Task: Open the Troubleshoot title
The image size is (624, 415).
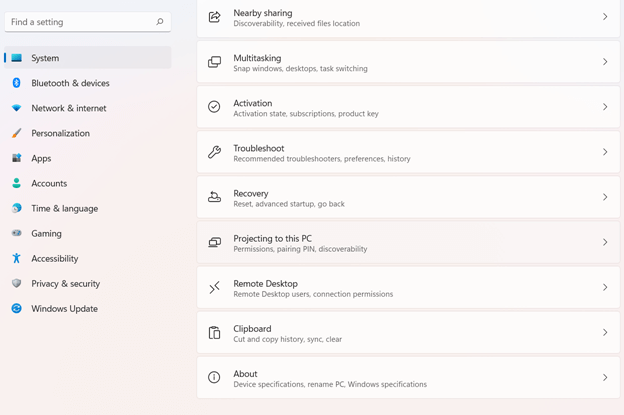Action: point(259,148)
